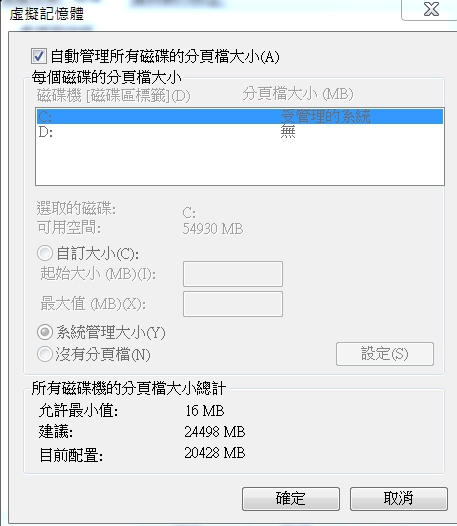Select drive D: in the drive list

240,132
